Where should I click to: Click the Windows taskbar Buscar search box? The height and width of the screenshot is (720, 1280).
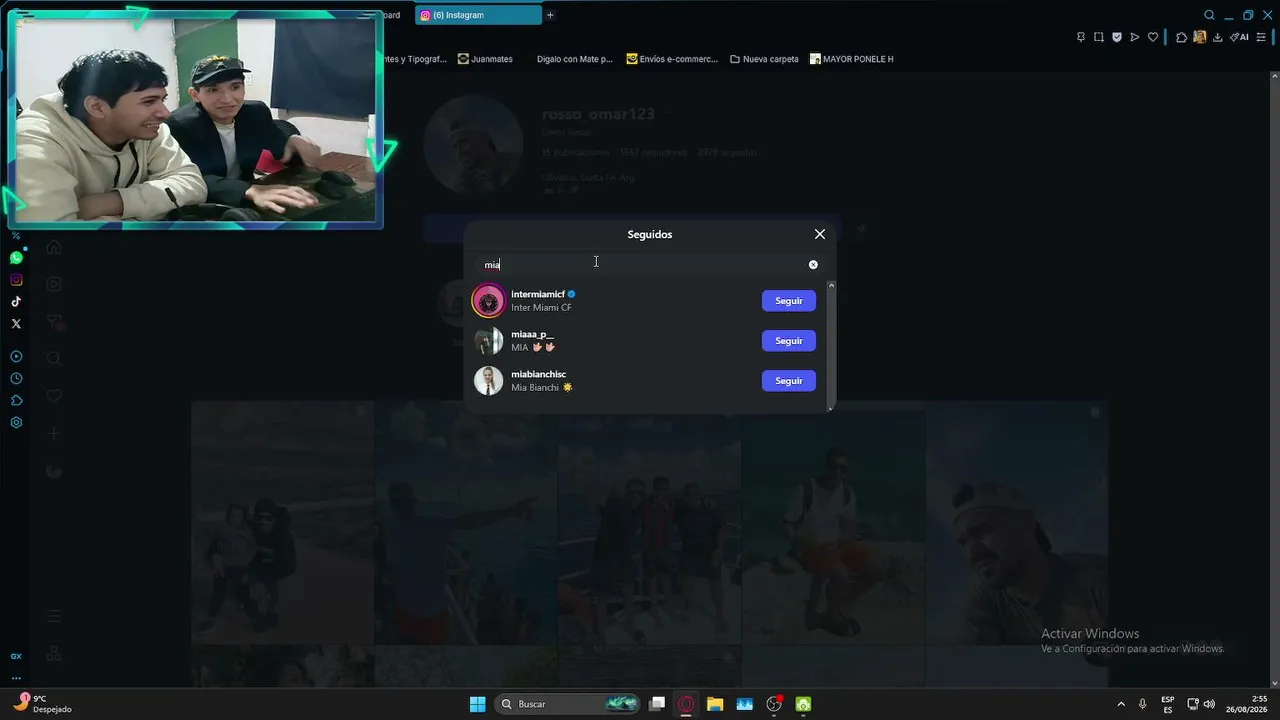pyautogui.click(x=569, y=704)
